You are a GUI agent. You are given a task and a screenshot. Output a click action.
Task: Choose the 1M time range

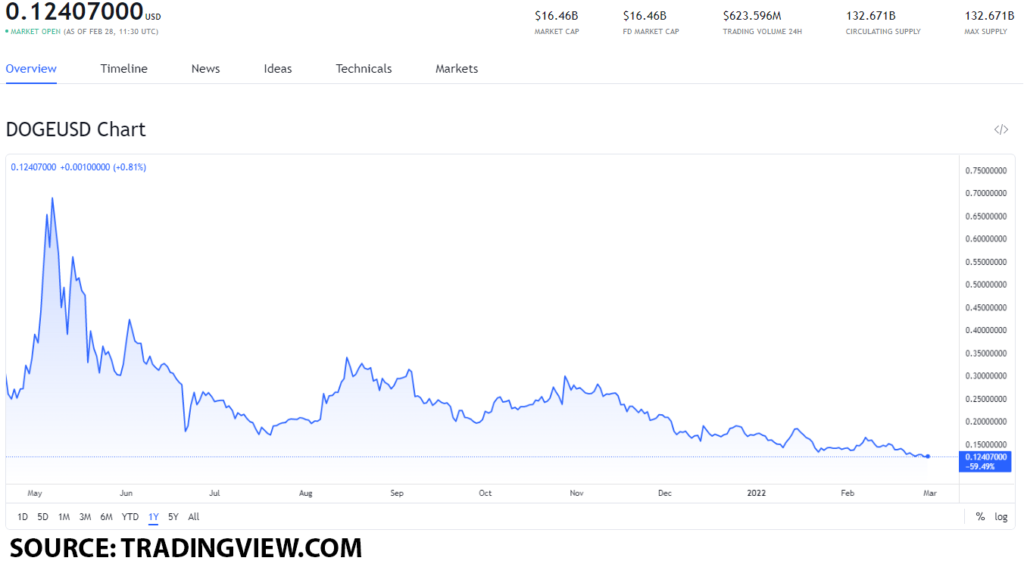click(x=64, y=517)
